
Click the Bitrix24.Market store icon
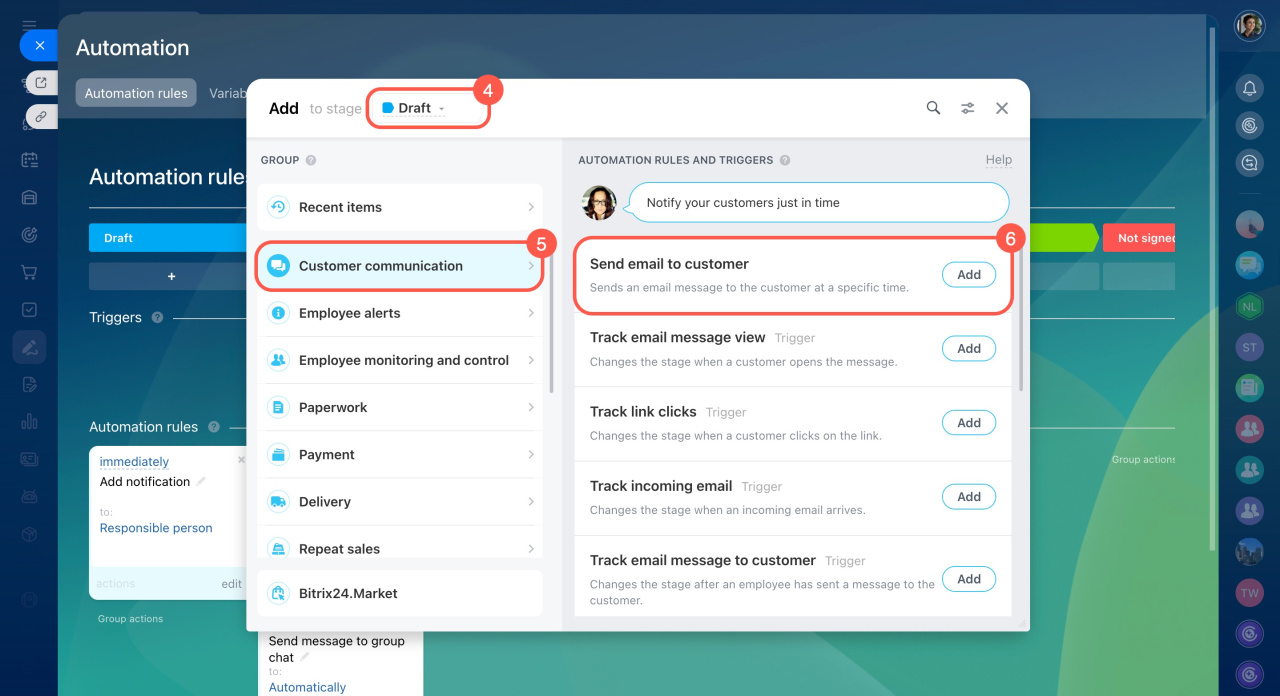coord(279,593)
